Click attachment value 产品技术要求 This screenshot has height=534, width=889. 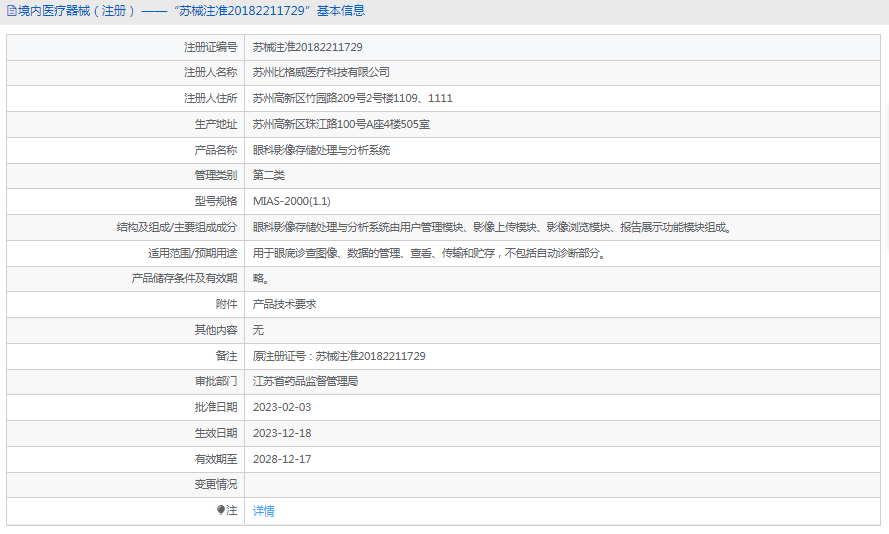[x=284, y=304]
